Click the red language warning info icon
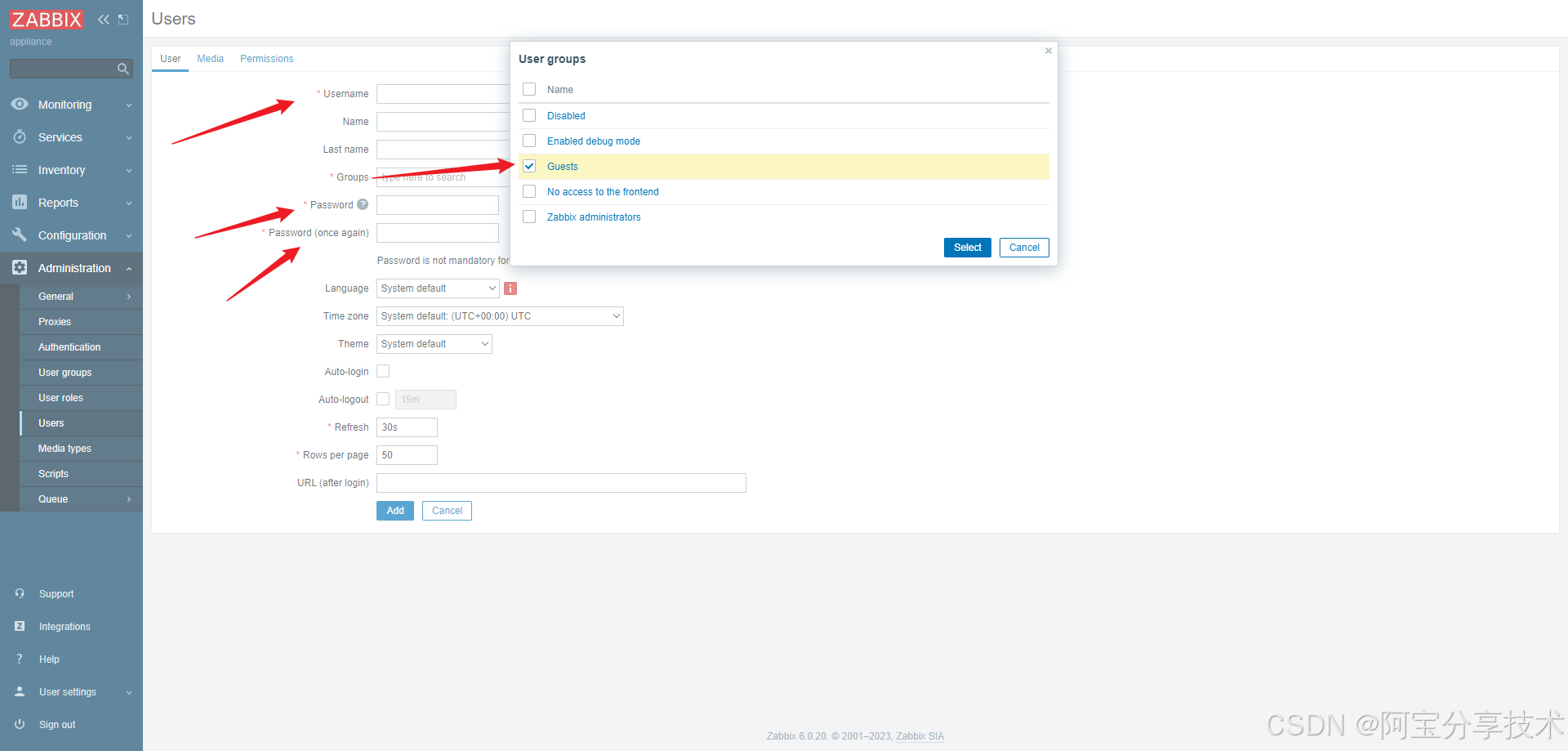The height and width of the screenshot is (751, 1568). pos(510,288)
